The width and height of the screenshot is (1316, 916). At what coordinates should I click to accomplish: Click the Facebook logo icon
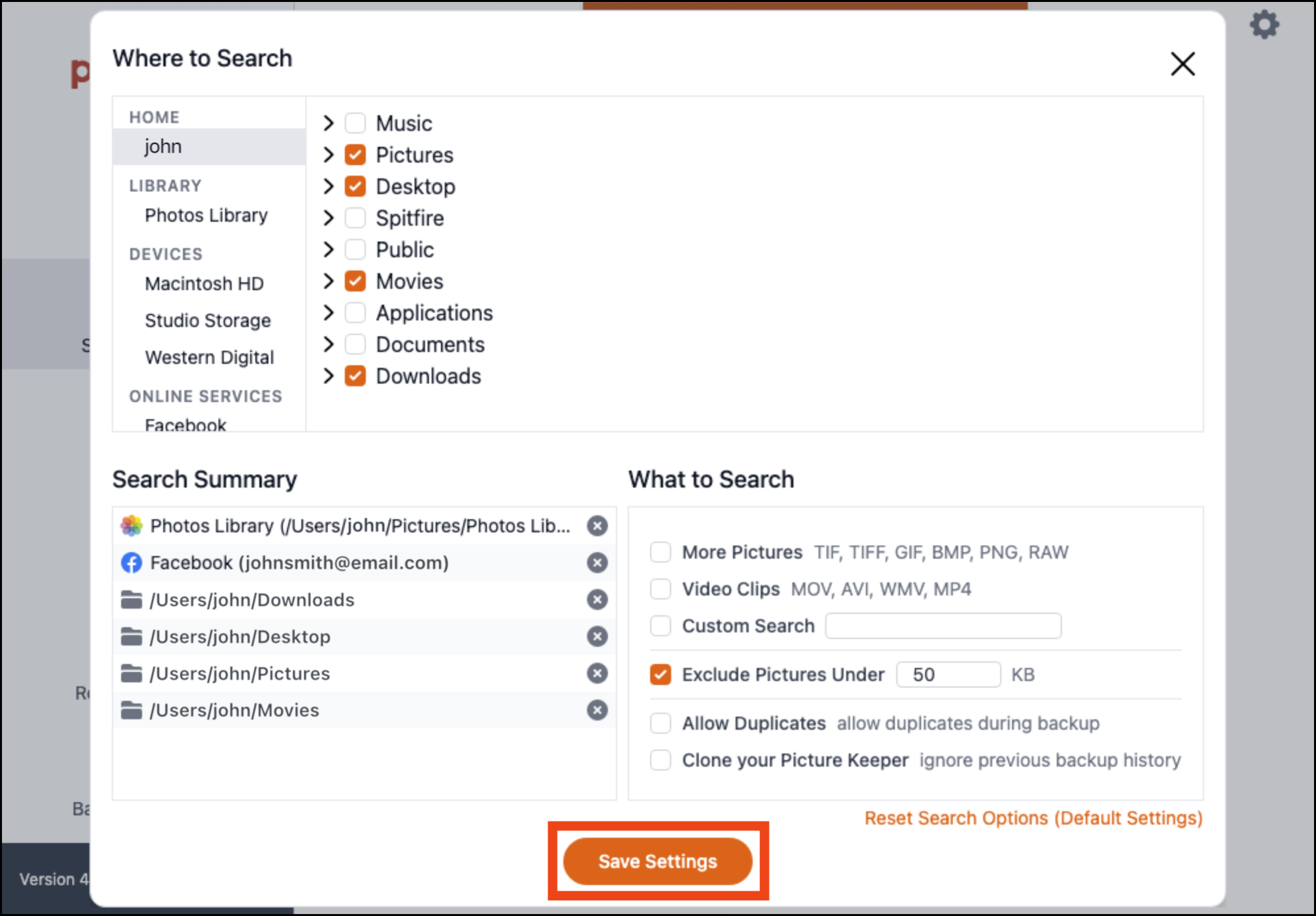(x=132, y=563)
